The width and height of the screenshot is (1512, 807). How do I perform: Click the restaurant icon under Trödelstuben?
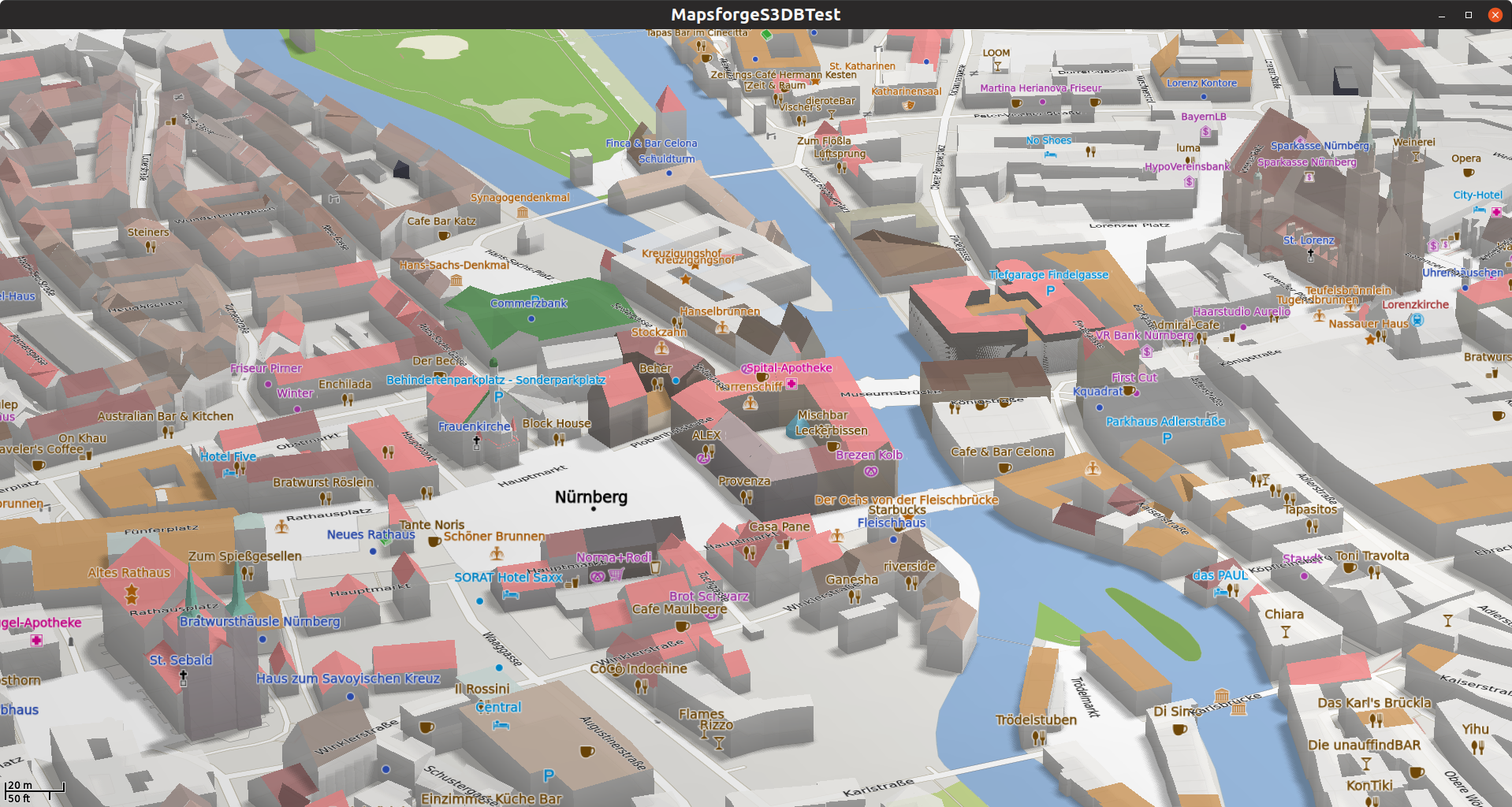point(1039,738)
